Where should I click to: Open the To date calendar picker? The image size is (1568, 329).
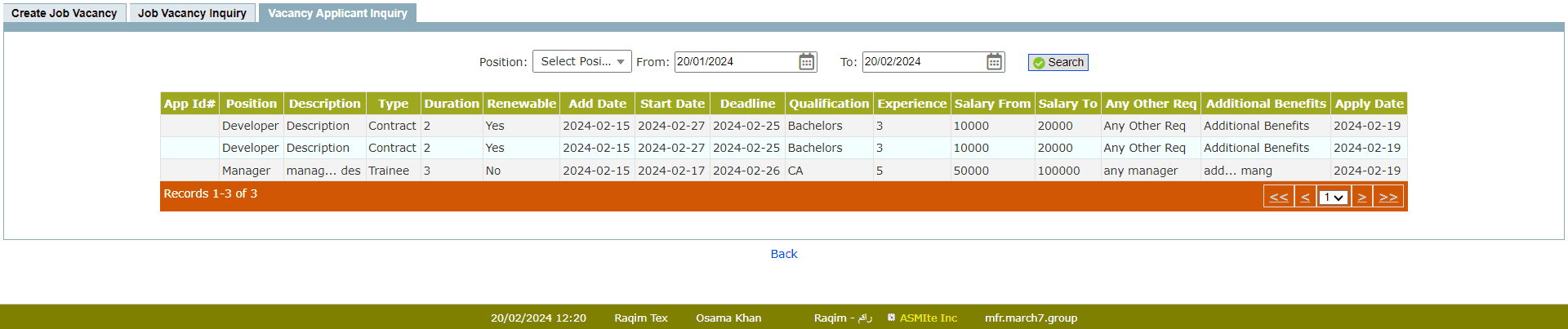(994, 62)
